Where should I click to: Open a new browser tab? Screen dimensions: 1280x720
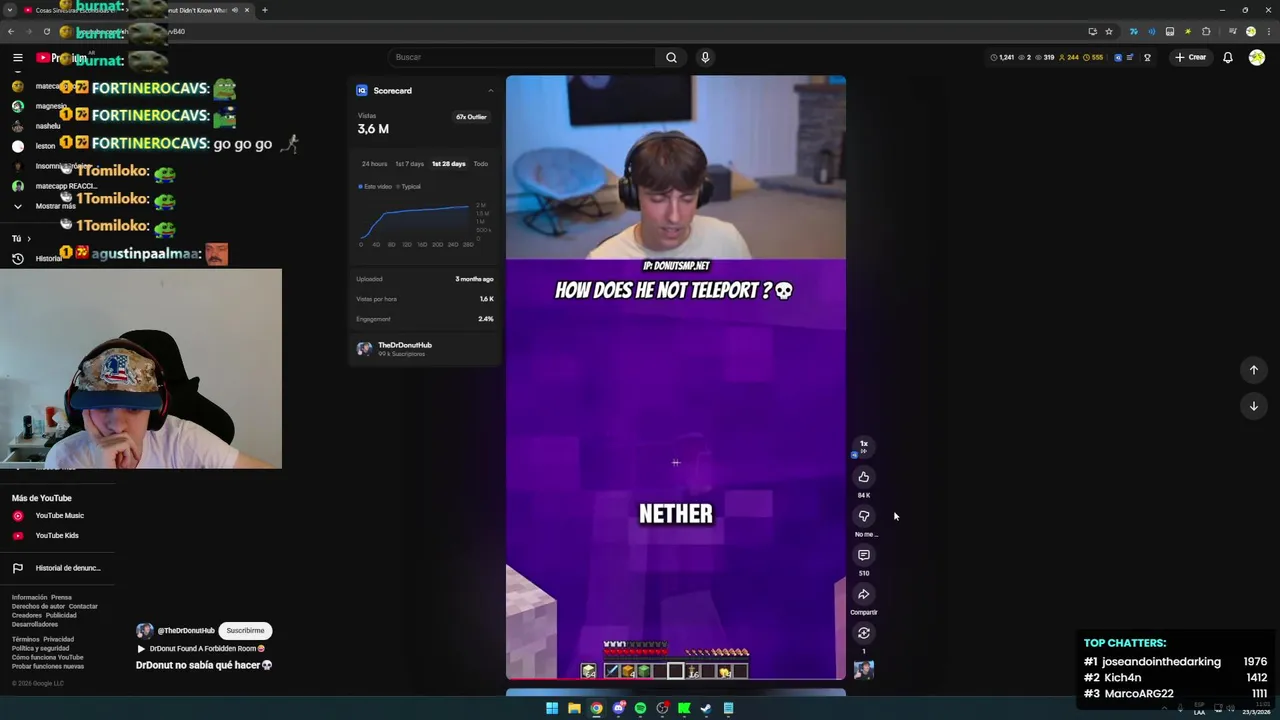265,10
